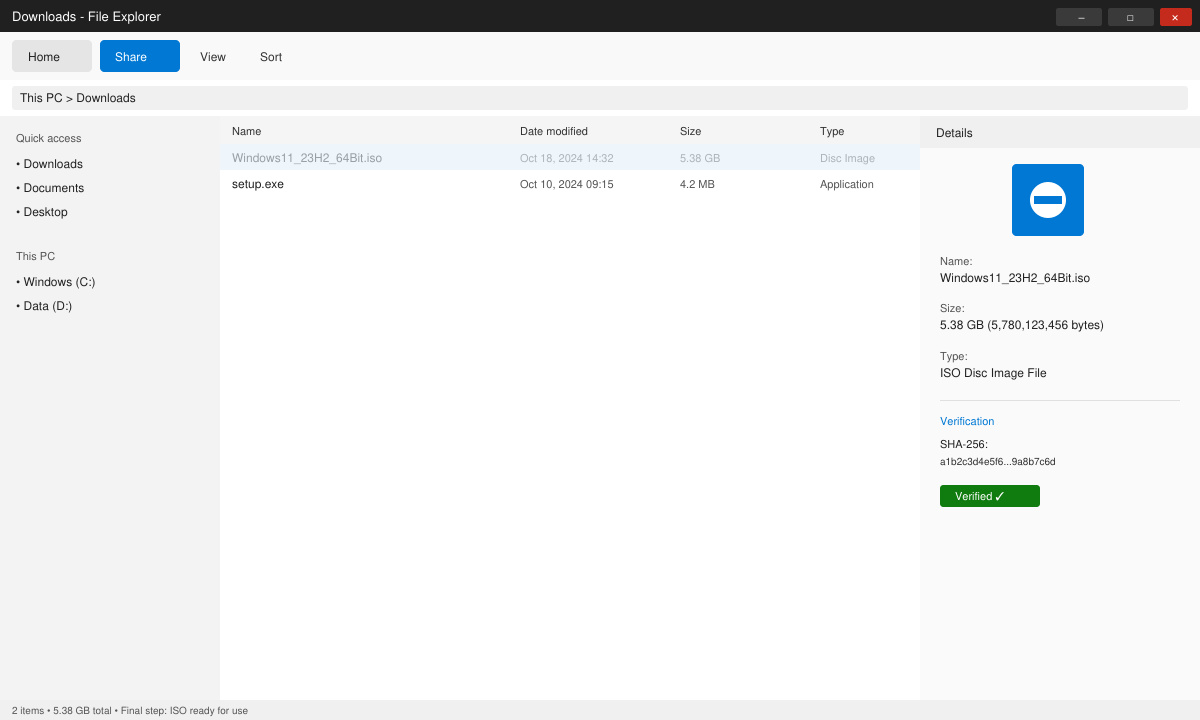Click the Oct 18, 2024 14:32 date cell
This screenshot has height=720, width=1200.
tap(567, 158)
